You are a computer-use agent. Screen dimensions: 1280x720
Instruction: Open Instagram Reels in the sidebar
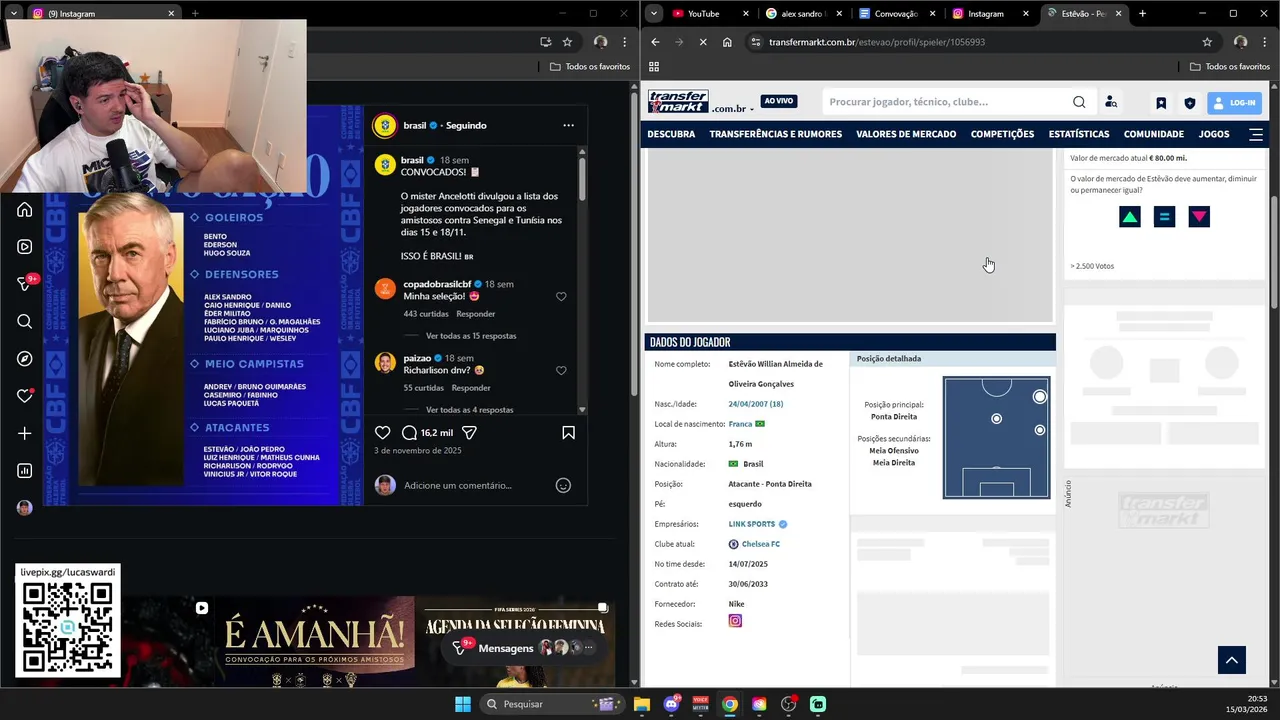click(x=25, y=247)
